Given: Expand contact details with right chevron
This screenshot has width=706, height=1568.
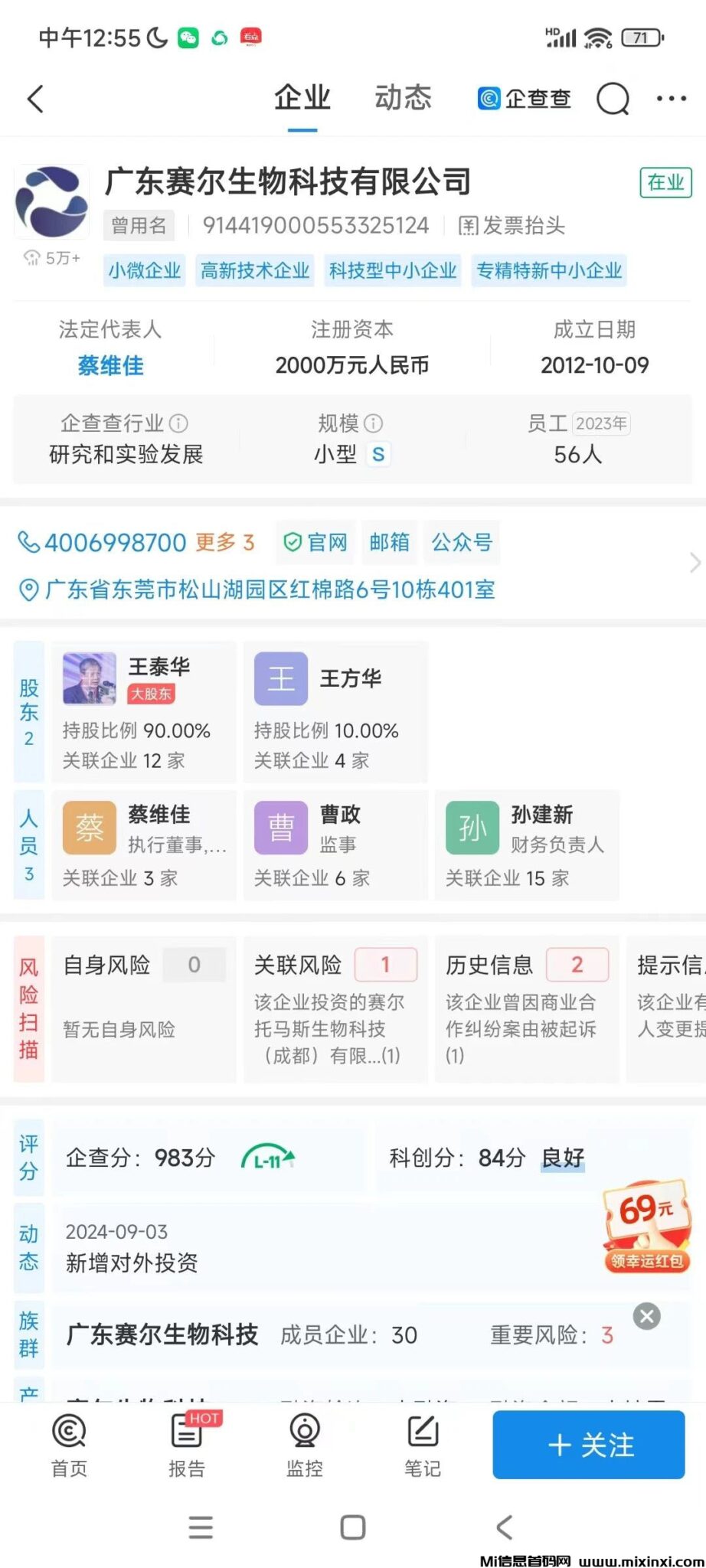Looking at the screenshot, I should click(694, 563).
